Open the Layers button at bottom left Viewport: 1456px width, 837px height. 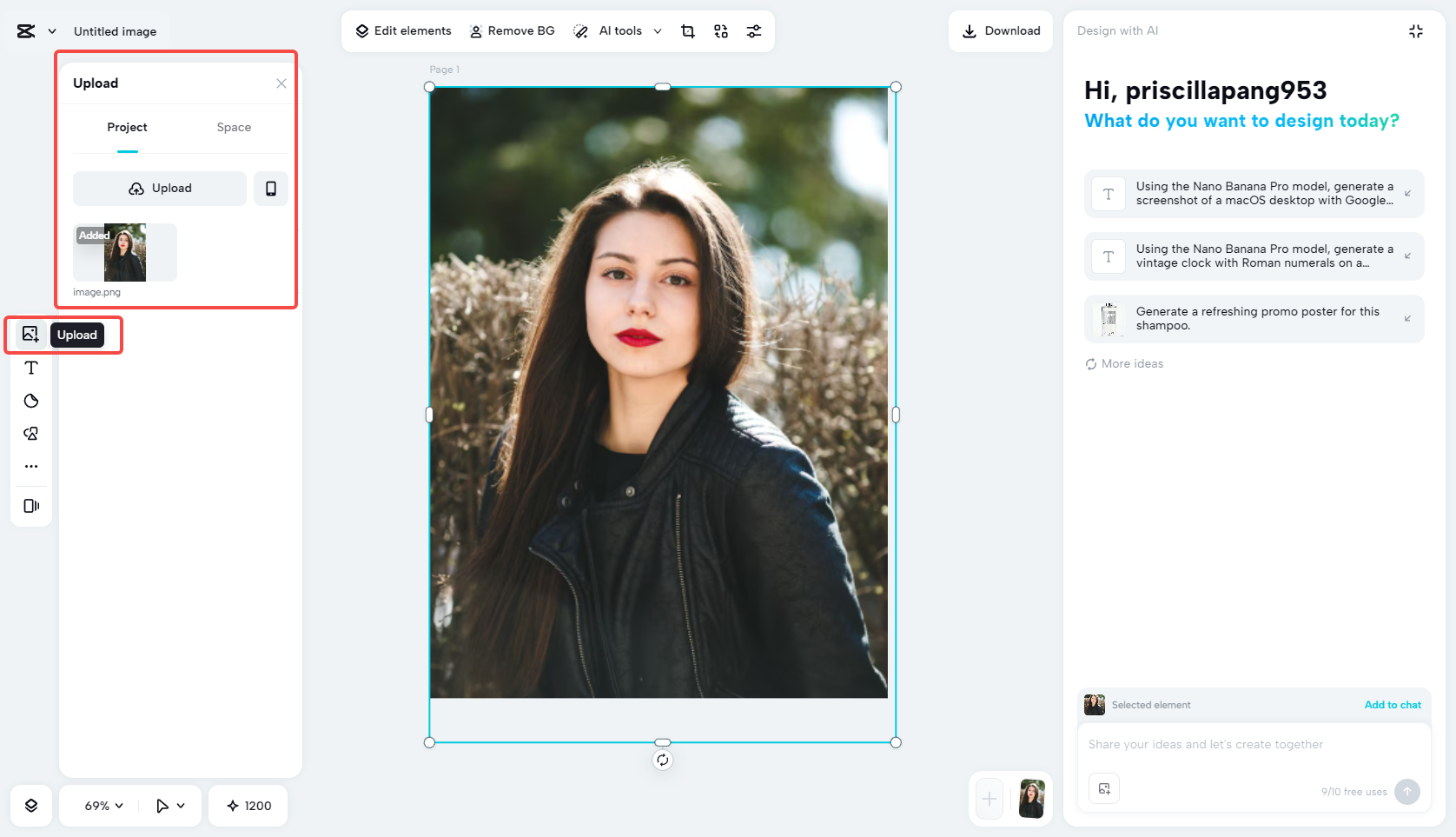point(31,806)
